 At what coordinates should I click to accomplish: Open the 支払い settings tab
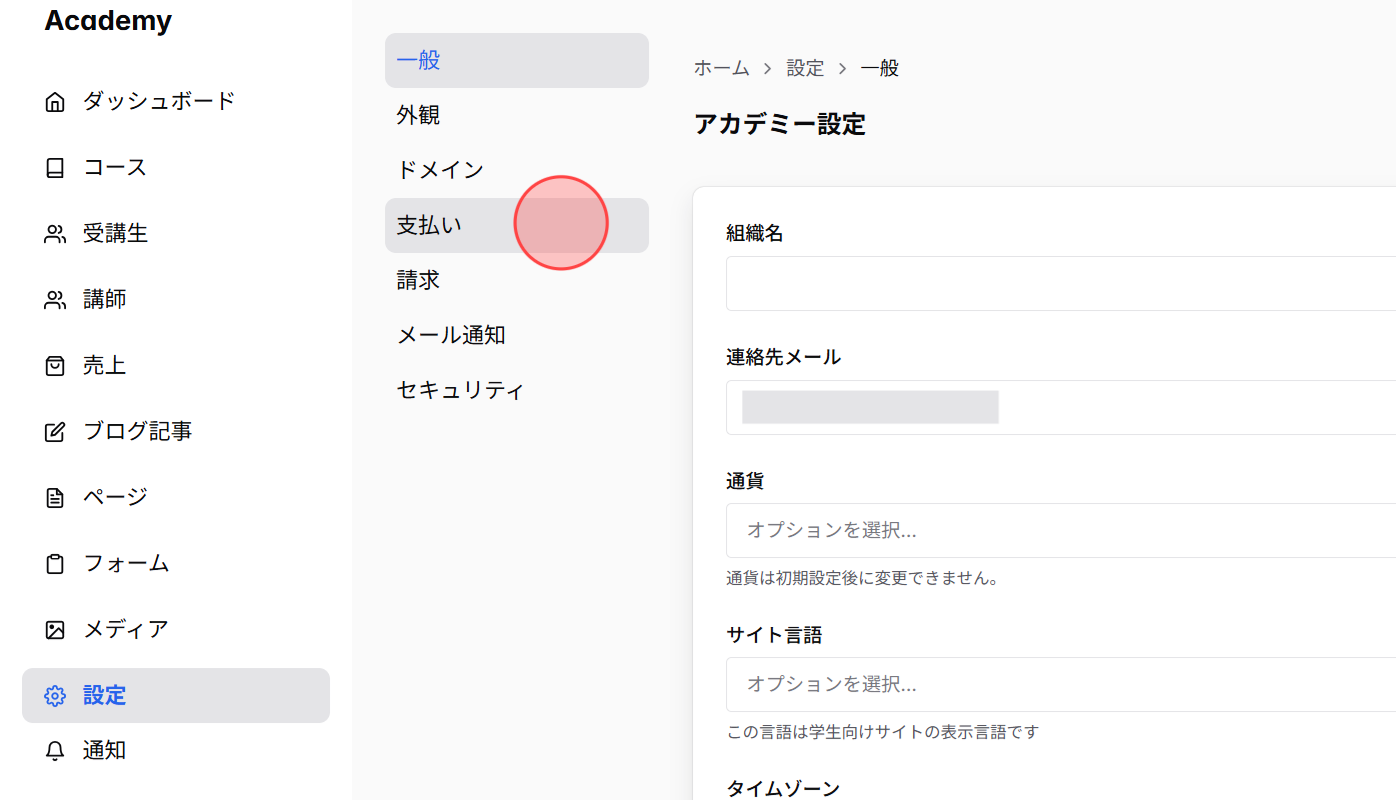point(429,224)
